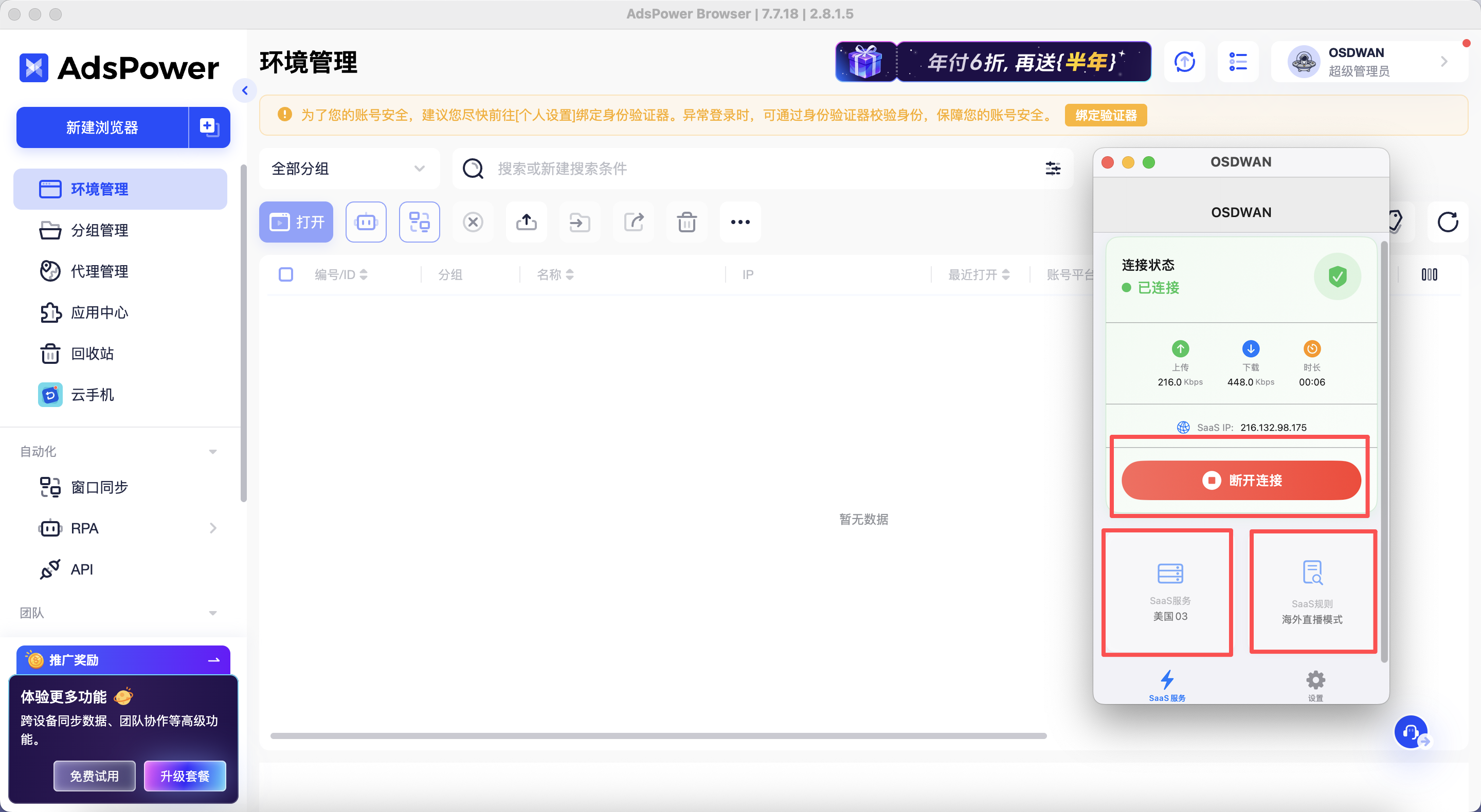Viewport: 1481px width, 812px height.
Task: Click the trash delete toolbar icon
Action: coord(687,222)
